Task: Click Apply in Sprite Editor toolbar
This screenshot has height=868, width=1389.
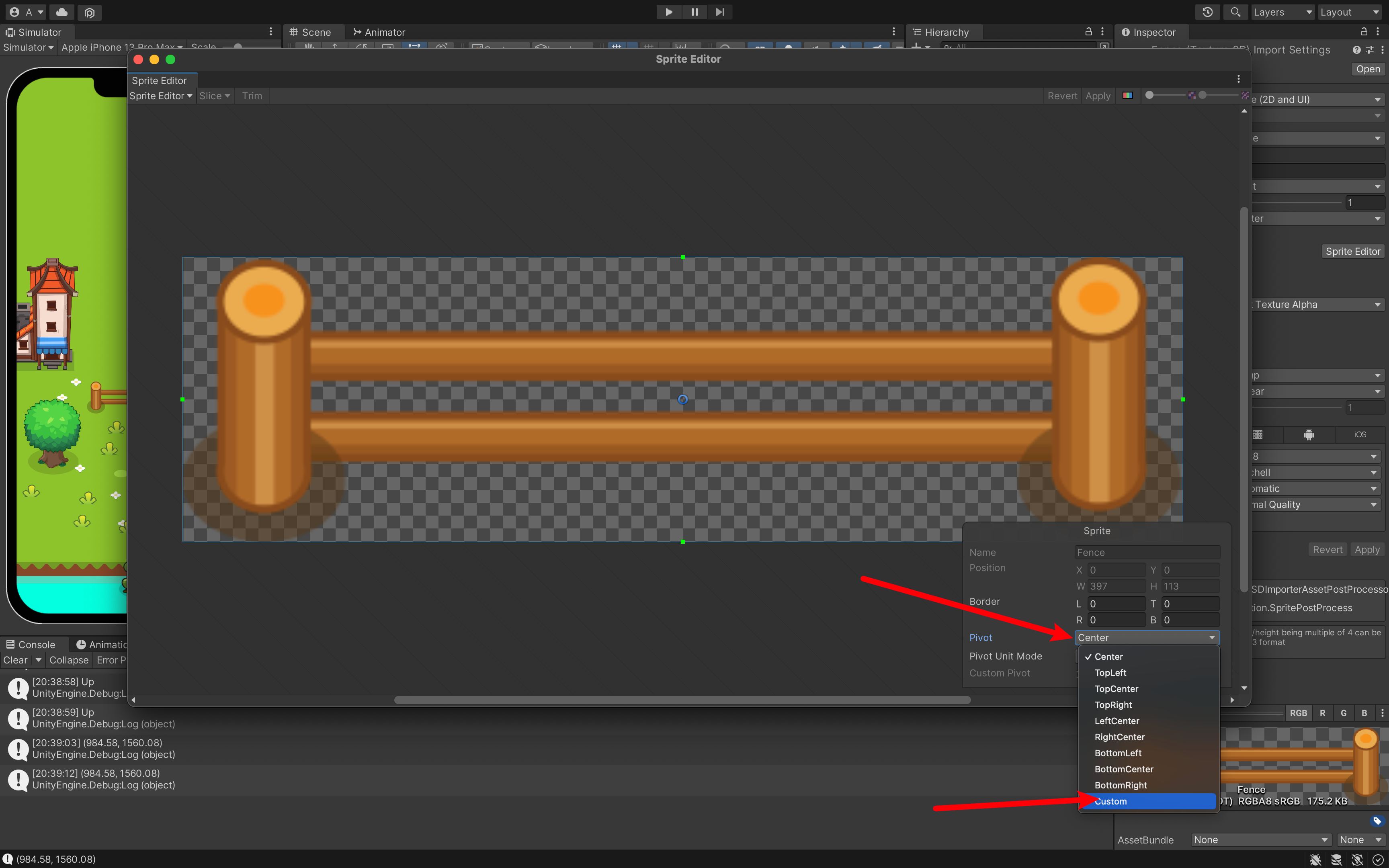Action: click(x=1098, y=96)
